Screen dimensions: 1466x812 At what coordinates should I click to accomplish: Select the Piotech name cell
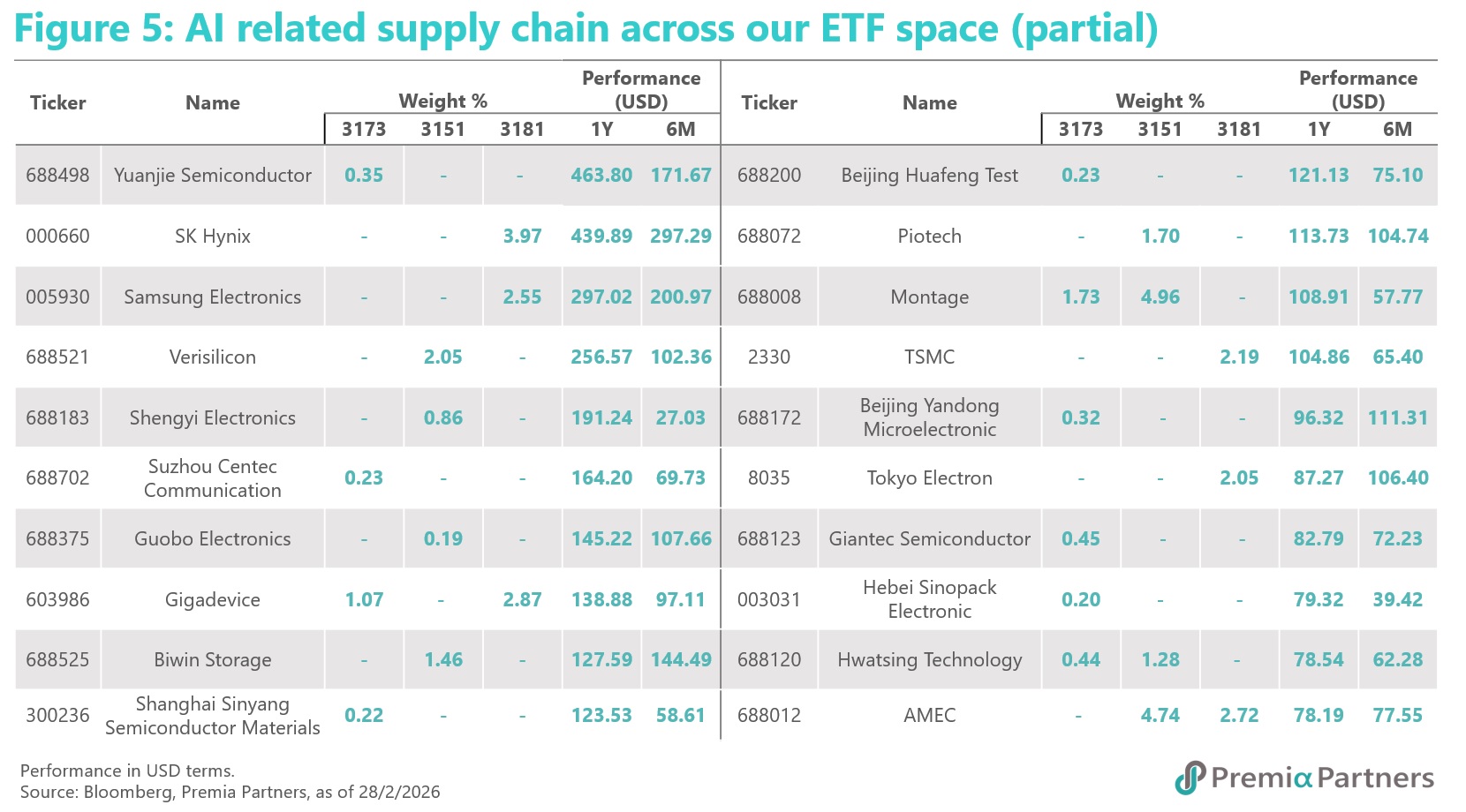[929, 237]
